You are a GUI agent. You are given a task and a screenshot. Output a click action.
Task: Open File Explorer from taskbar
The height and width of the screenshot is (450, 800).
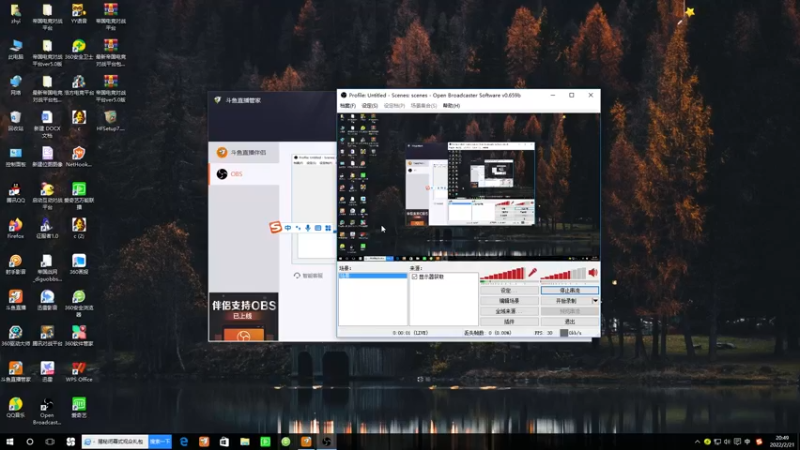(x=245, y=441)
